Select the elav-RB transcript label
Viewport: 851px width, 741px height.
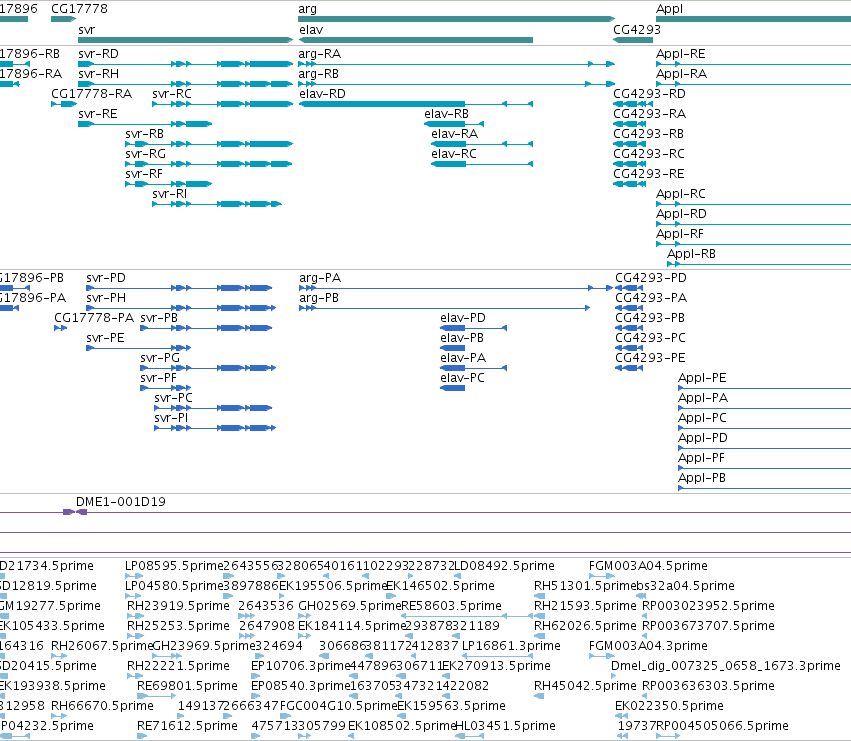[x=446, y=114]
